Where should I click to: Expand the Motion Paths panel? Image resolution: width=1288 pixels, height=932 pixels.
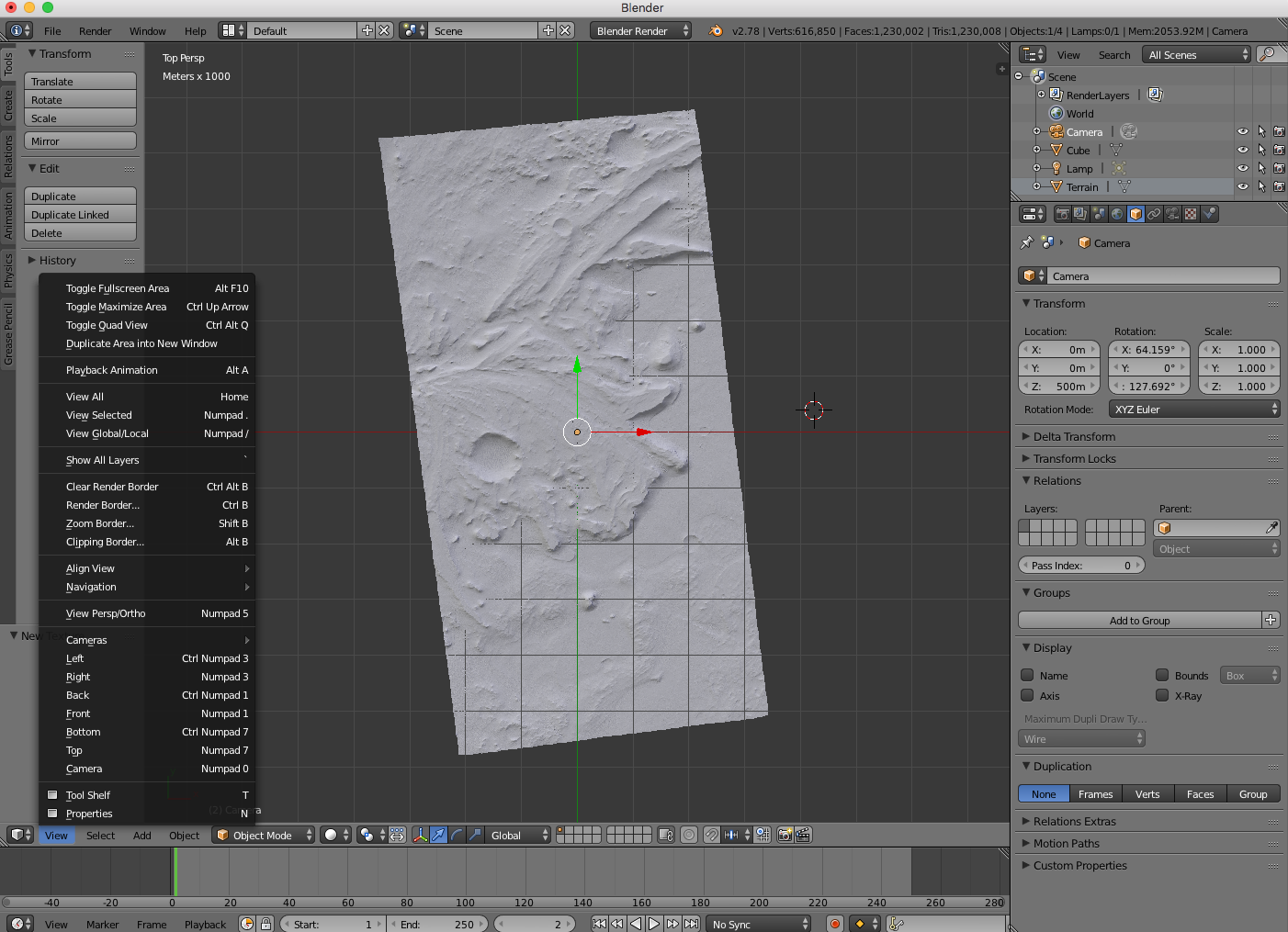pyautogui.click(x=1066, y=843)
